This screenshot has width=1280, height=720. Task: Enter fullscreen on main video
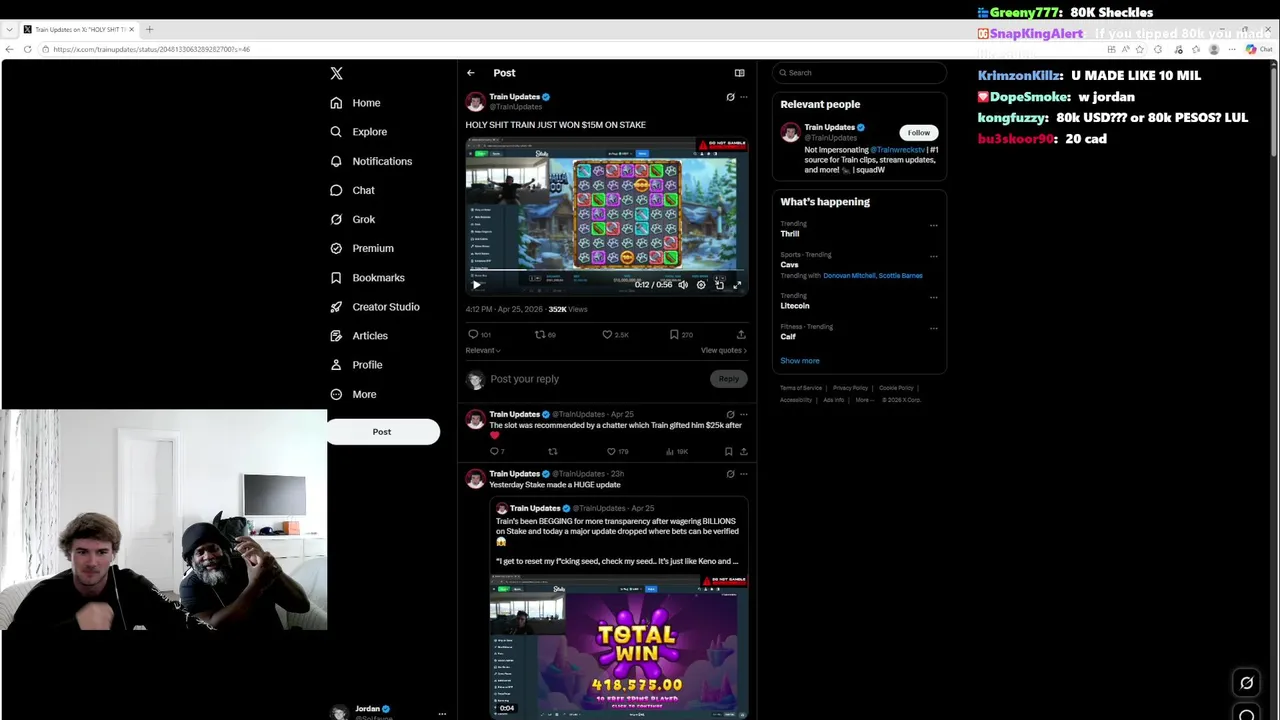tap(737, 285)
